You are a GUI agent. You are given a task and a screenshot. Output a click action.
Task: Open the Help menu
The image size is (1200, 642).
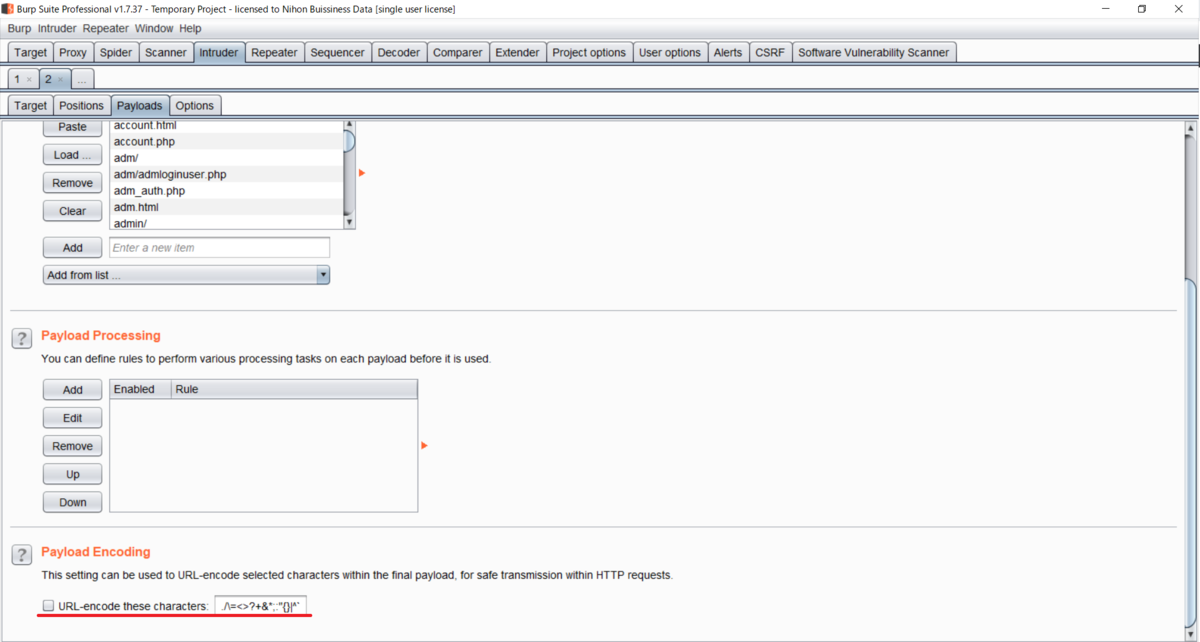190,29
